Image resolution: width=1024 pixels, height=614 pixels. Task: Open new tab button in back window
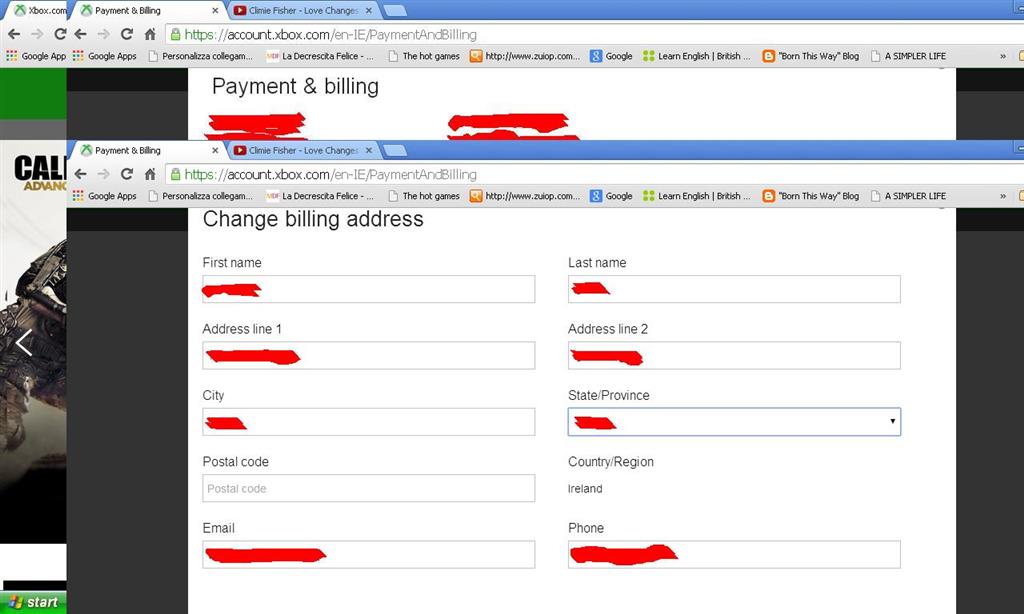pos(395,11)
